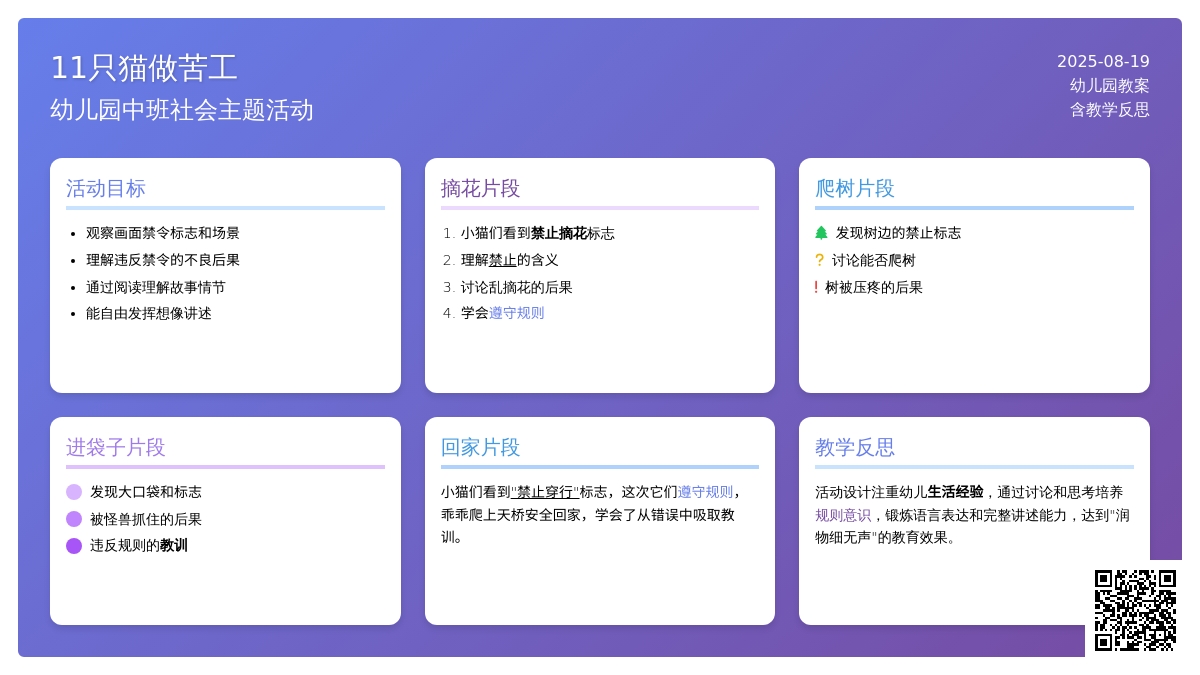The height and width of the screenshot is (675, 1200).
Task: Click the QR code image
Action: pos(1135,610)
